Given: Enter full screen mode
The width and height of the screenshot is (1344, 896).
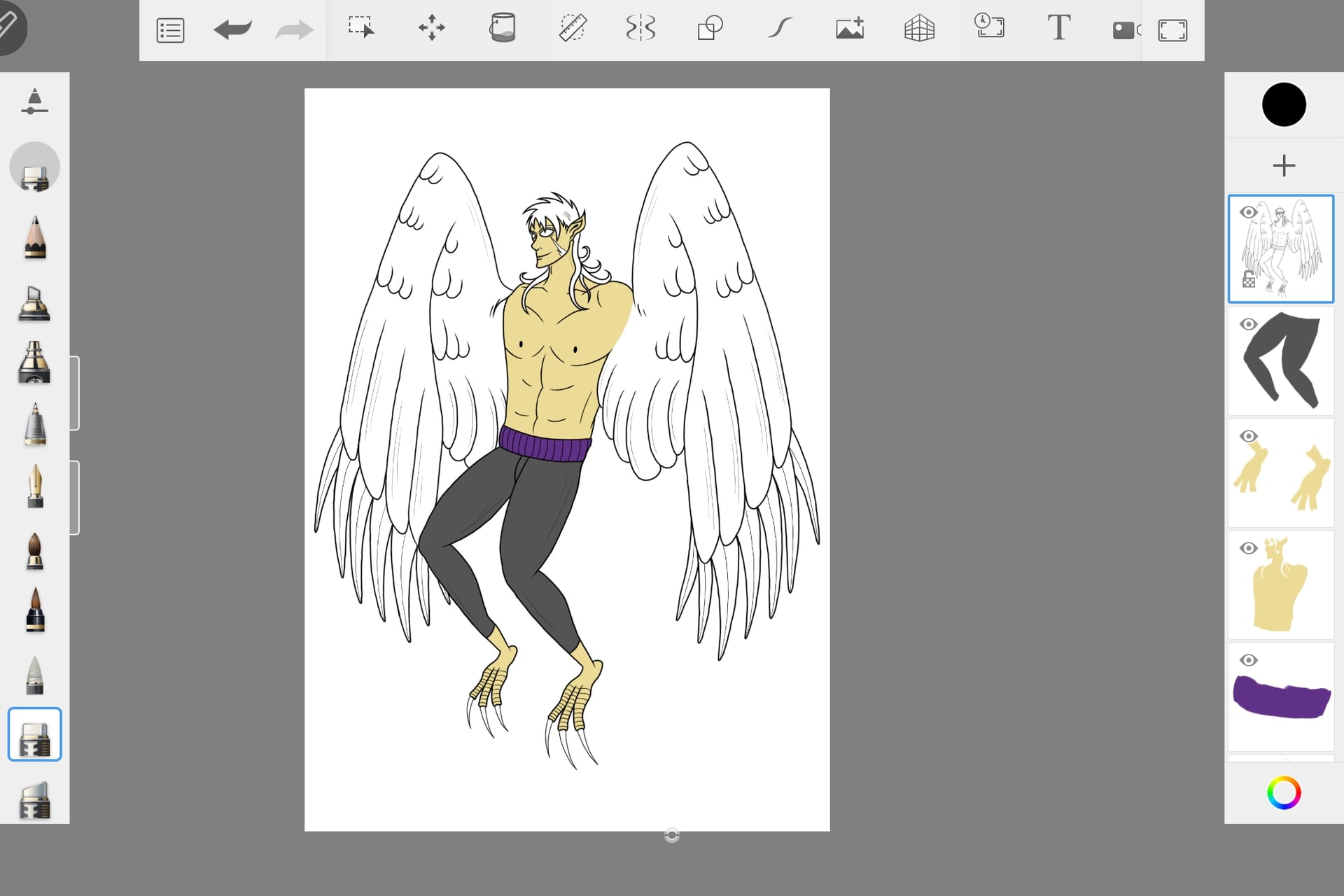Looking at the screenshot, I should (x=1172, y=30).
